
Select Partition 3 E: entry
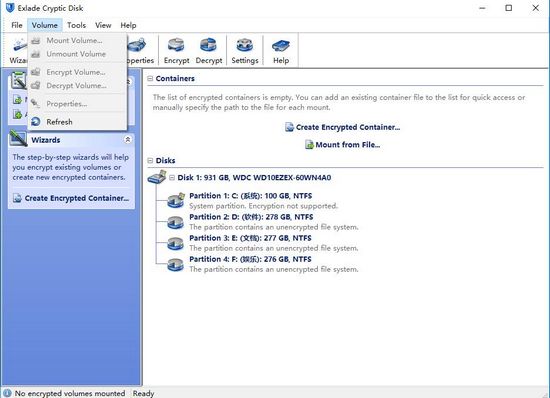[x=250, y=238]
